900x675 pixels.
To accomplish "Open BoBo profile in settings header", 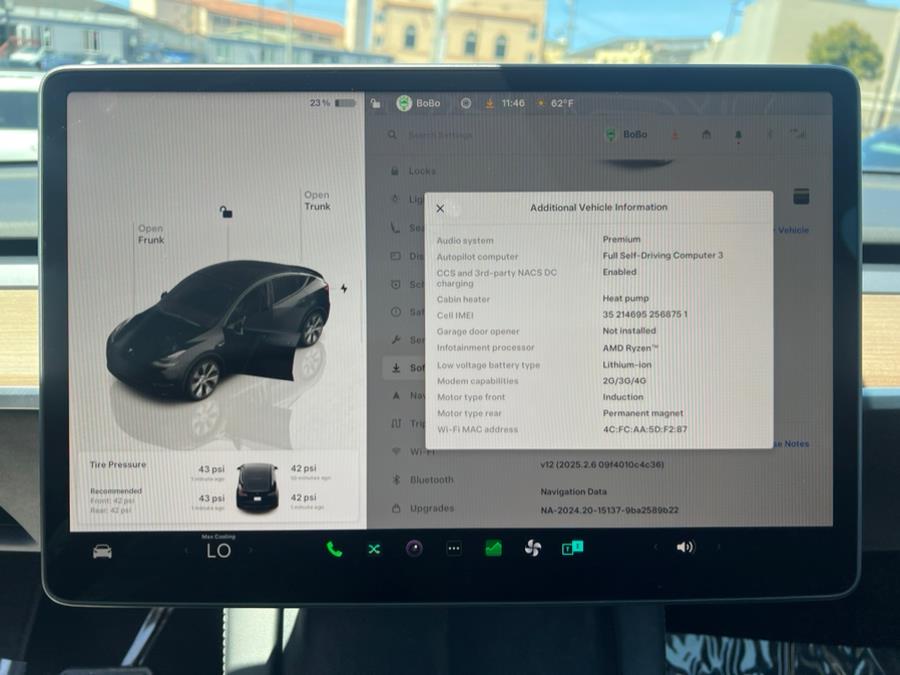I will pyautogui.click(x=627, y=134).
